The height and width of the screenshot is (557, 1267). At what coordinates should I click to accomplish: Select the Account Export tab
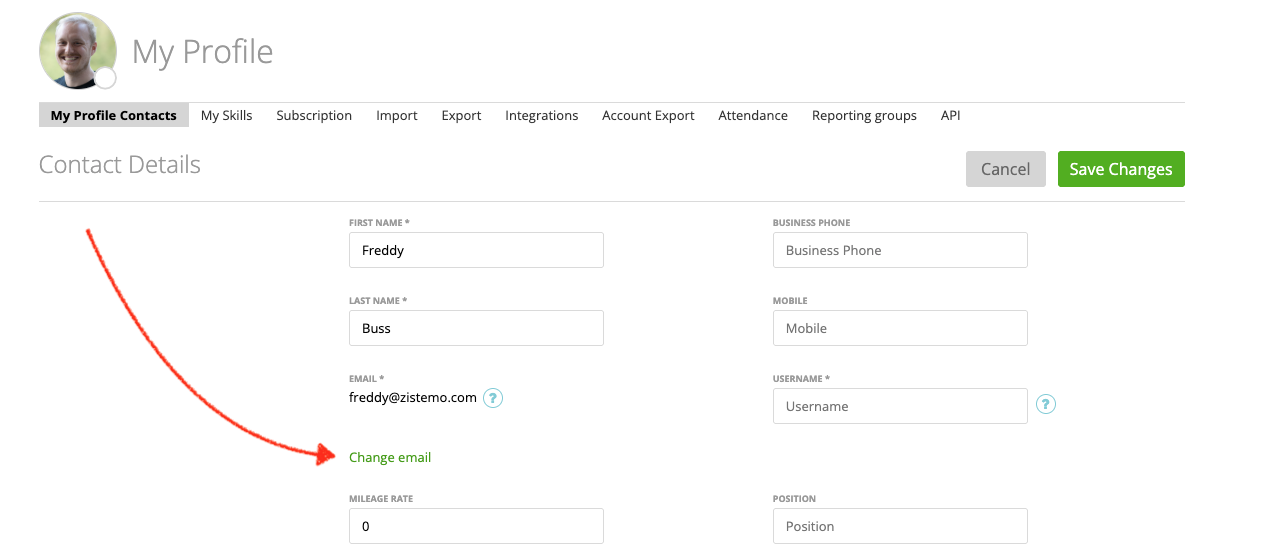coord(648,116)
